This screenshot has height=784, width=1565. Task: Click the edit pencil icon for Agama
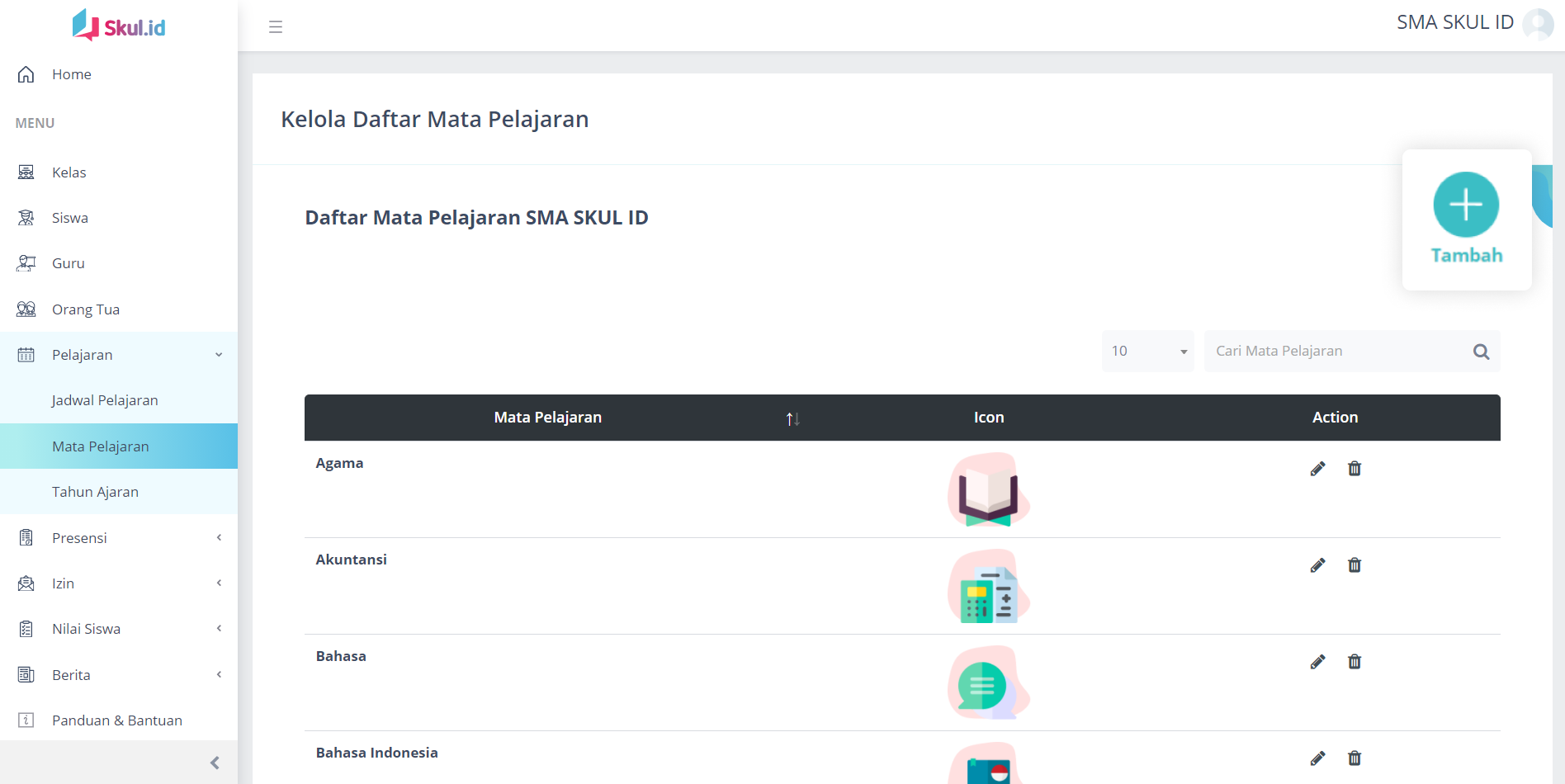1317,469
